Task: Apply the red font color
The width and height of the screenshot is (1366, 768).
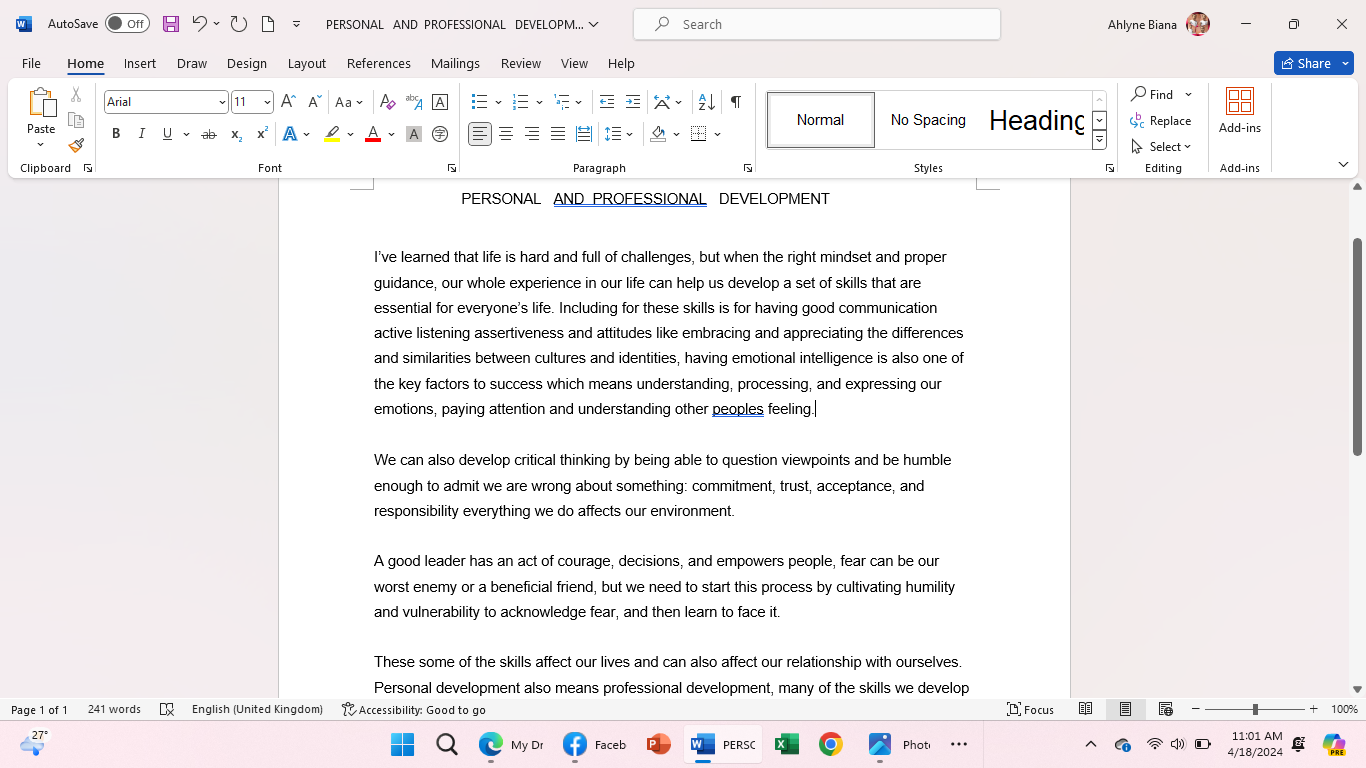Action: tap(373, 134)
